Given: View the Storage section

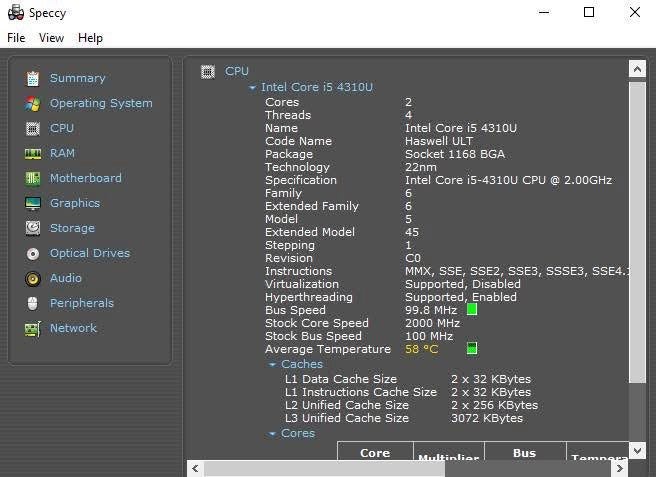Looking at the screenshot, I should (x=72, y=228).
